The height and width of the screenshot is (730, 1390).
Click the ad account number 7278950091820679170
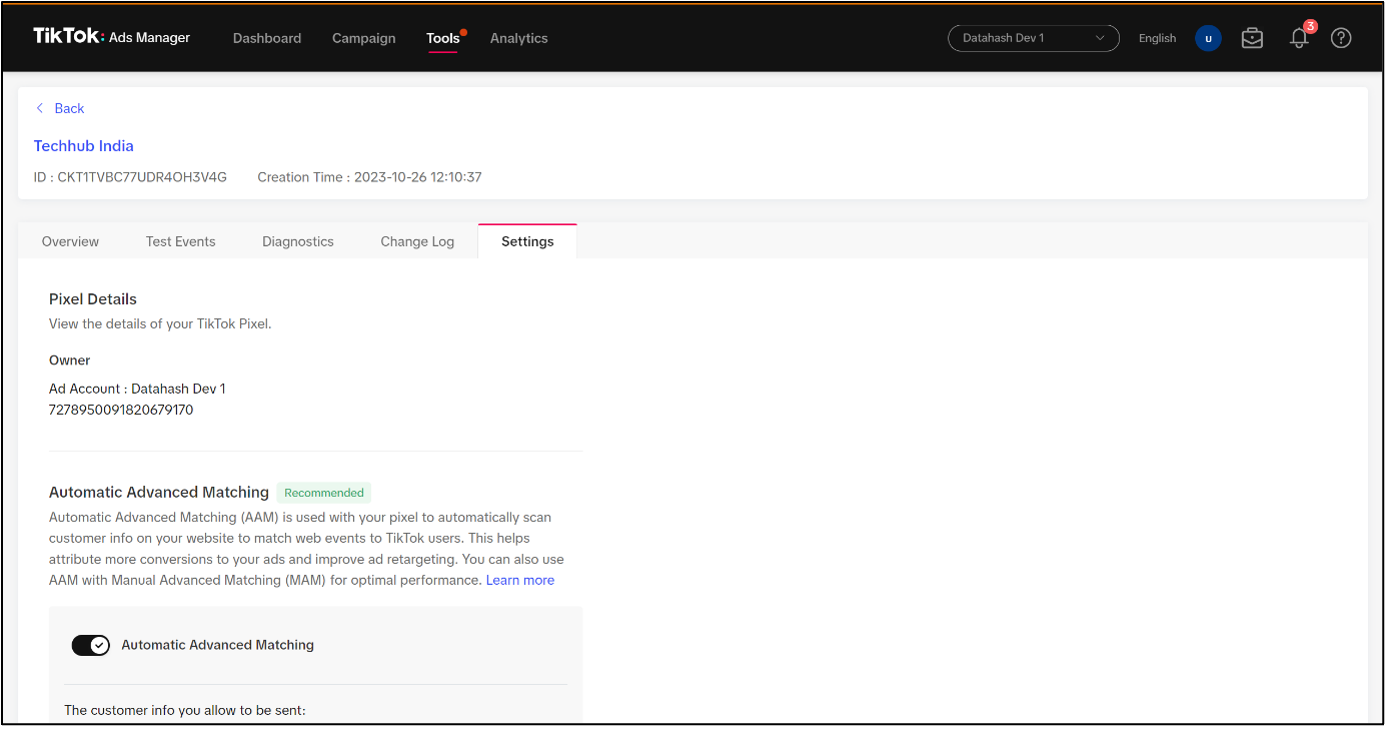coord(121,410)
